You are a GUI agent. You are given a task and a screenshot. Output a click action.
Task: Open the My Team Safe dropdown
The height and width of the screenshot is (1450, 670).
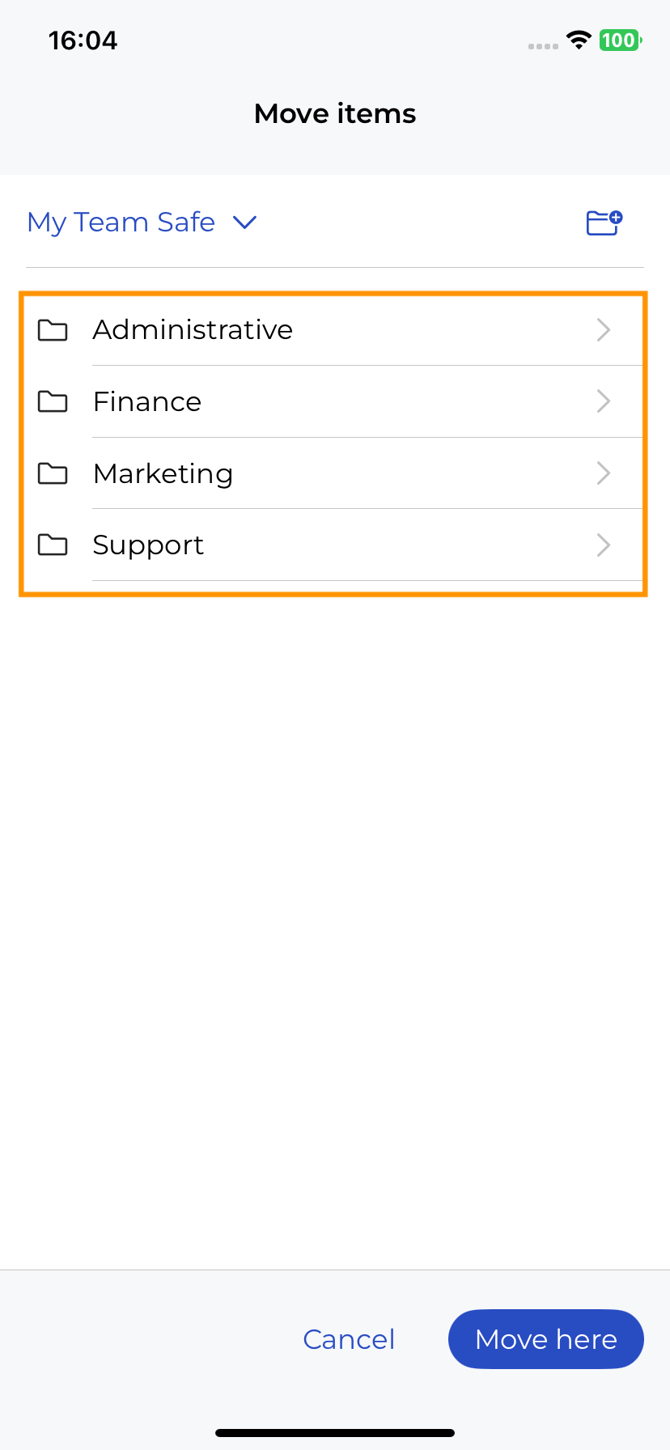click(x=121, y=222)
